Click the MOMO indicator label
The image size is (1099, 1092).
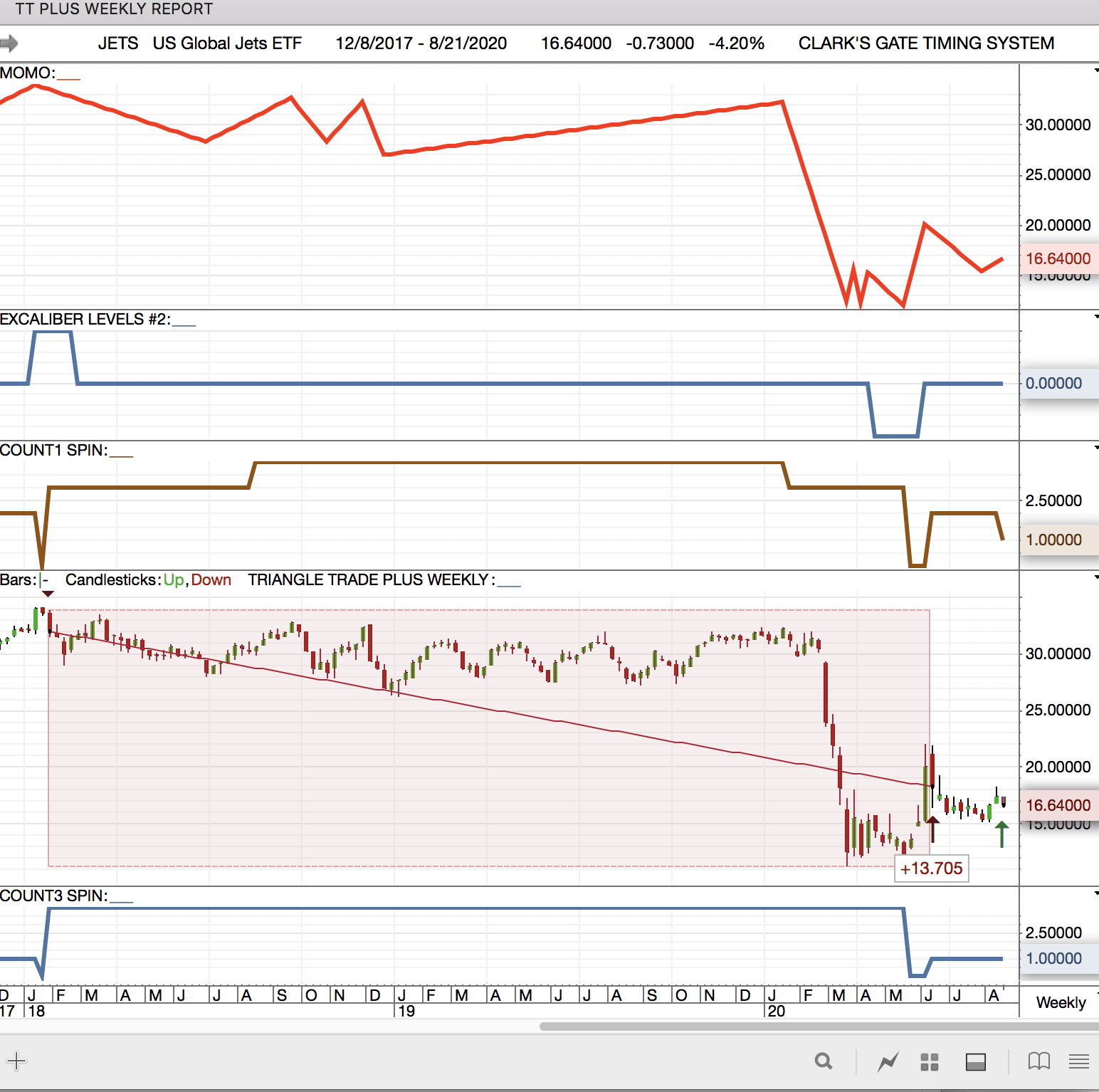point(27,73)
